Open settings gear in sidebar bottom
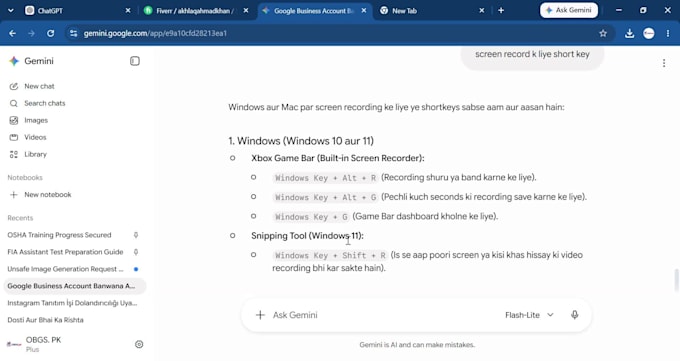Screen dimensions: 680x361 (x=139, y=344)
